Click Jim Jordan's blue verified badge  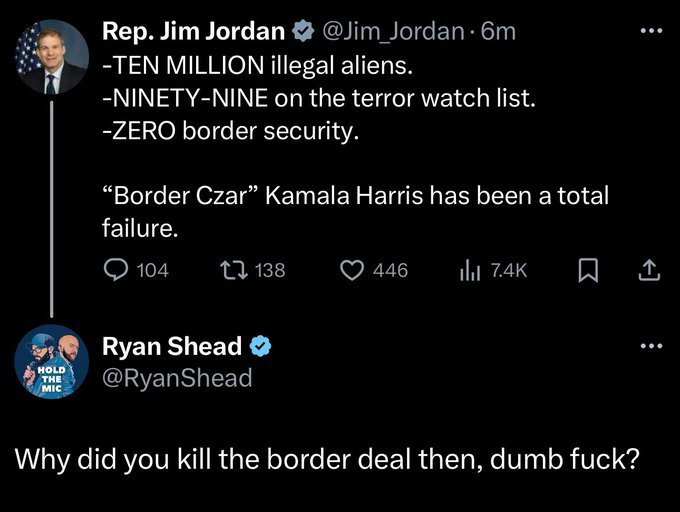pyautogui.click(x=303, y=31)
